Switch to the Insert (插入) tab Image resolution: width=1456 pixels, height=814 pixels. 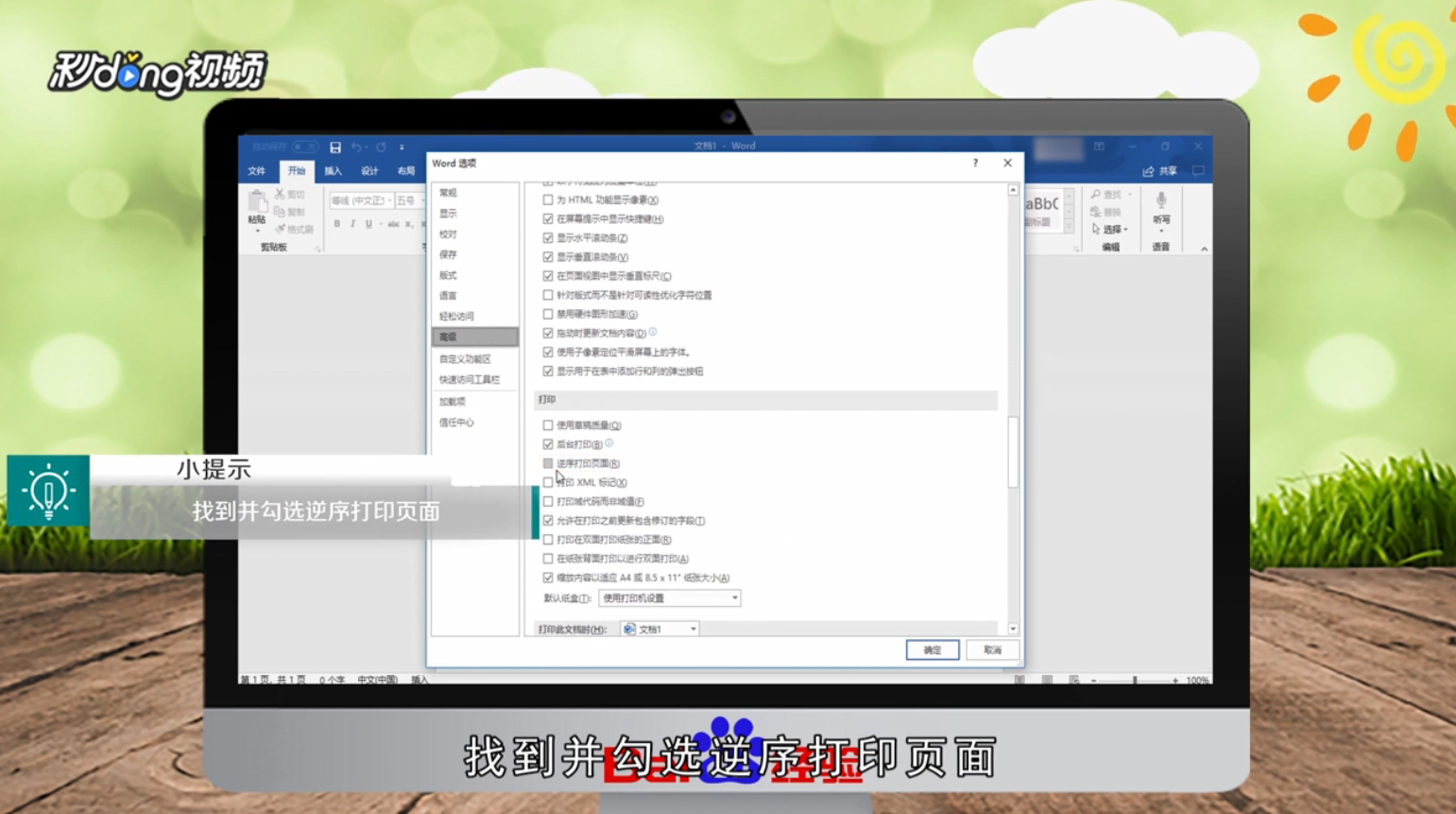click(333, 171)
